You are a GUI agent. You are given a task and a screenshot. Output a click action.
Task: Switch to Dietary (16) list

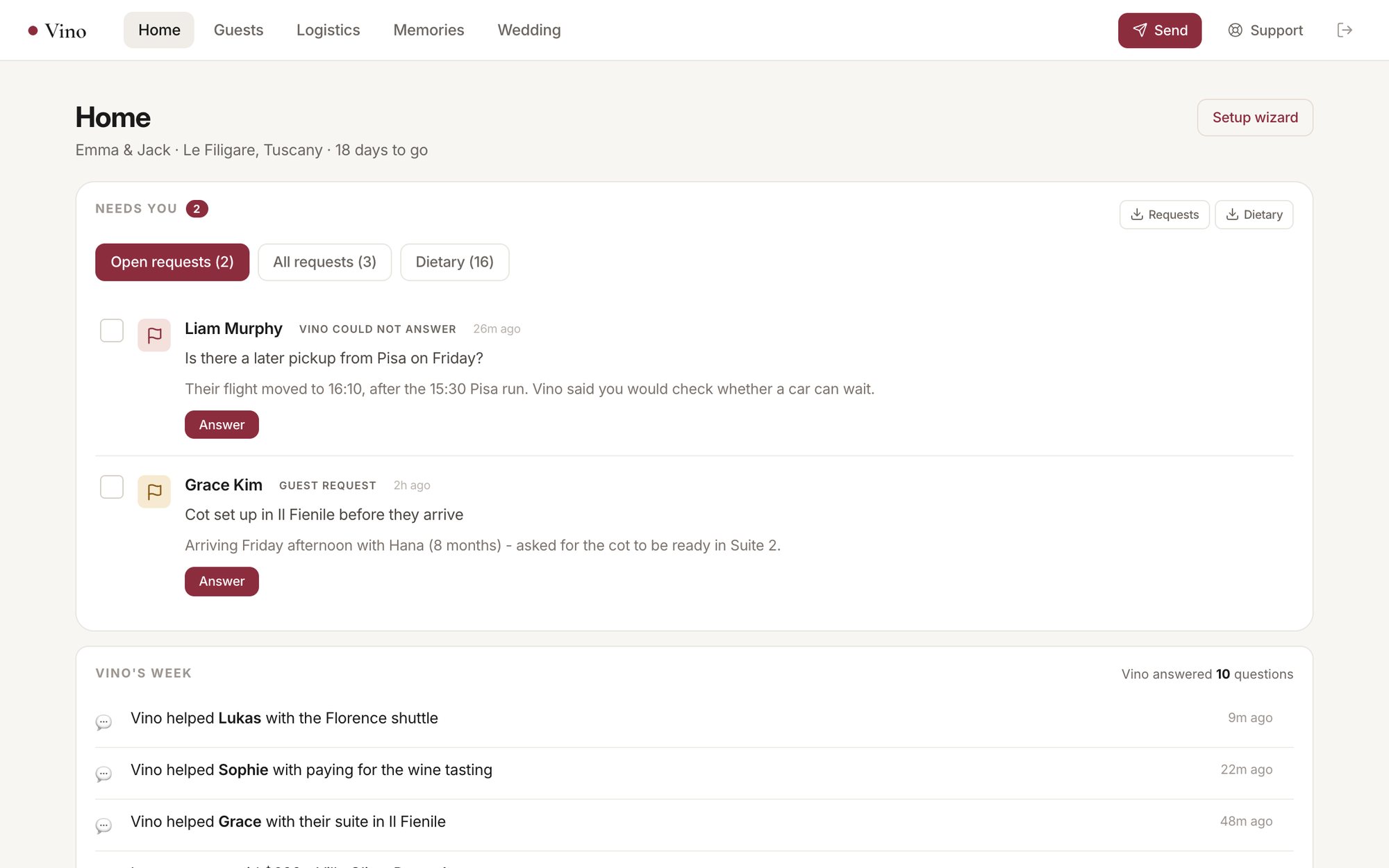coord(454,262)
